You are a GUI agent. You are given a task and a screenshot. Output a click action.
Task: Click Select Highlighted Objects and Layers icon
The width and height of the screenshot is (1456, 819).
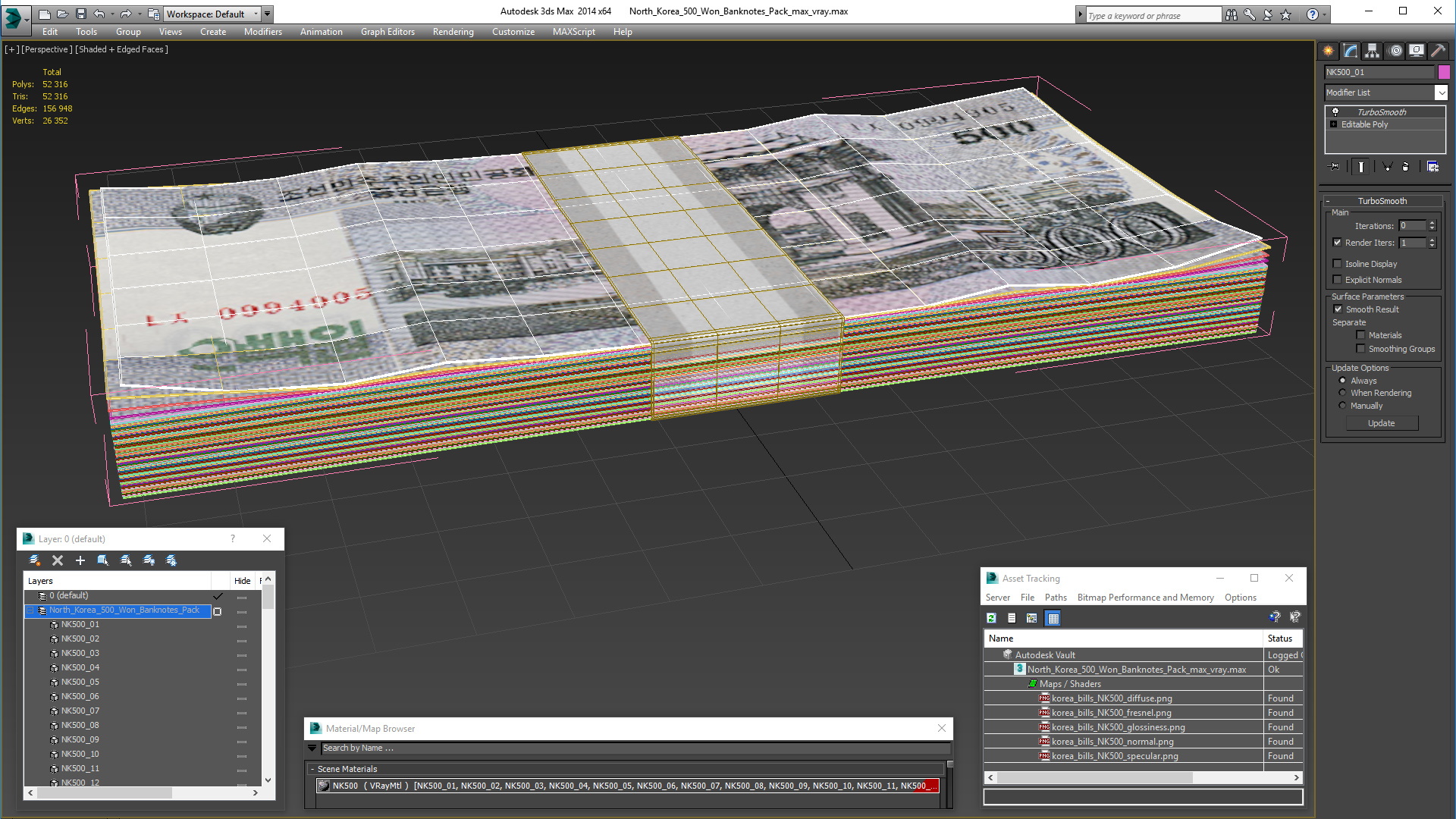click(103, 560)
